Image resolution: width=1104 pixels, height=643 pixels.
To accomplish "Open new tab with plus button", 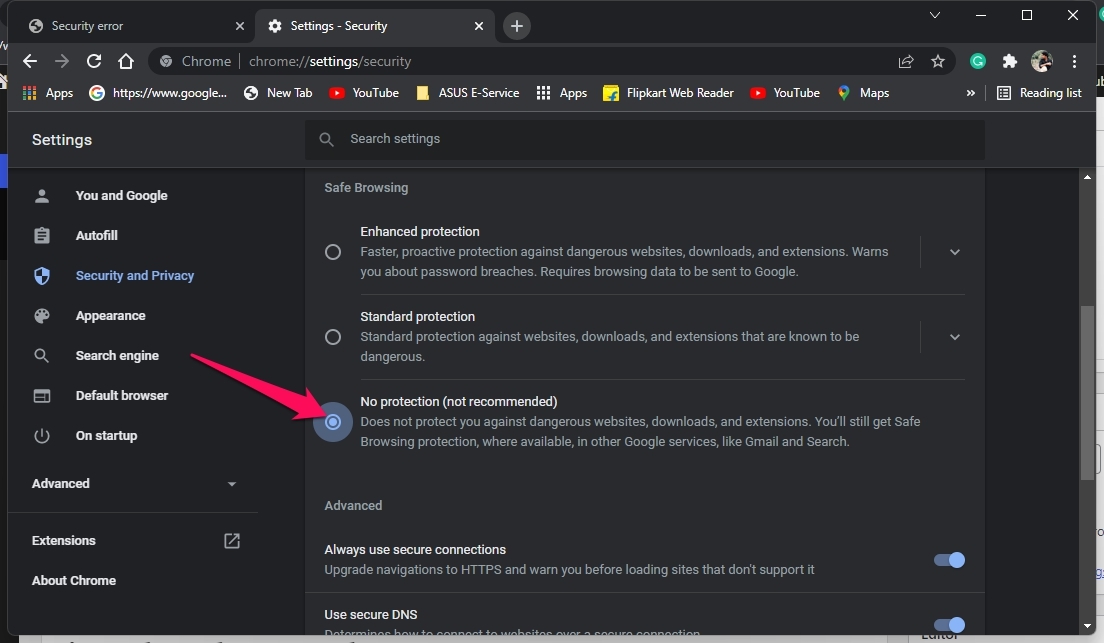I will [516, 26].
